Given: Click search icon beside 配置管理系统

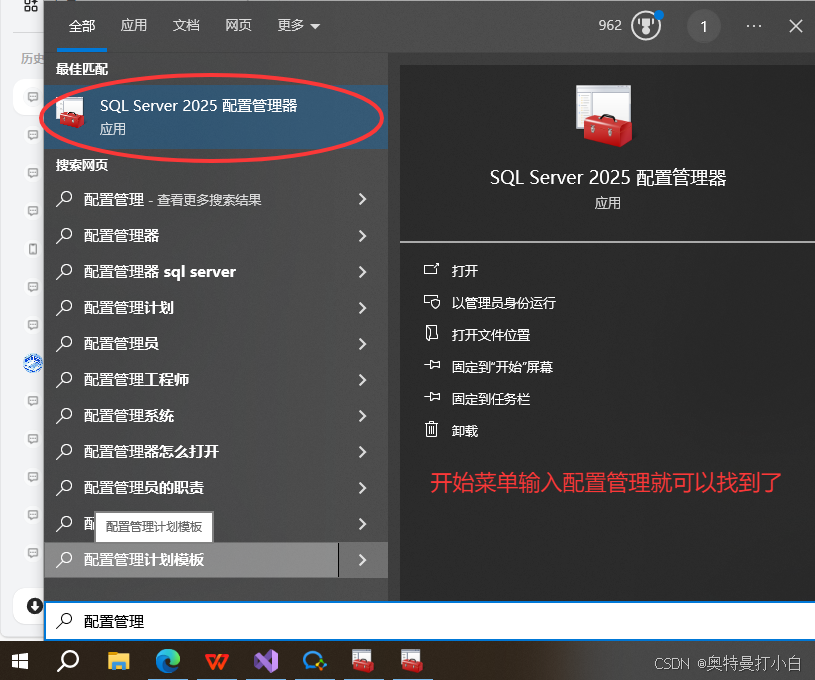Looking at the screenshot, I should 64,415.
